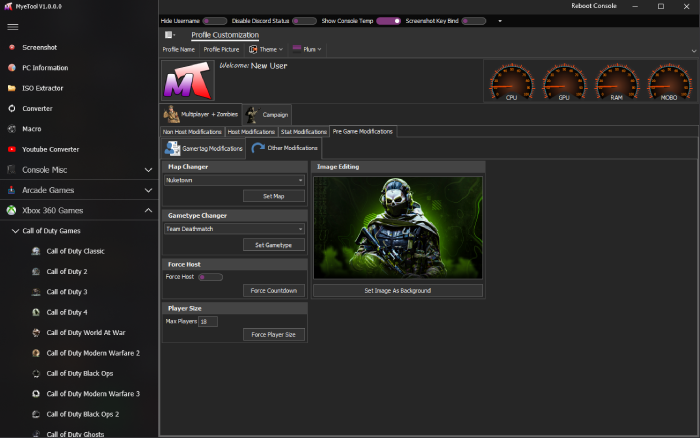
Task: Click the Profile Name toolbar item
Action: coord(179,49)
